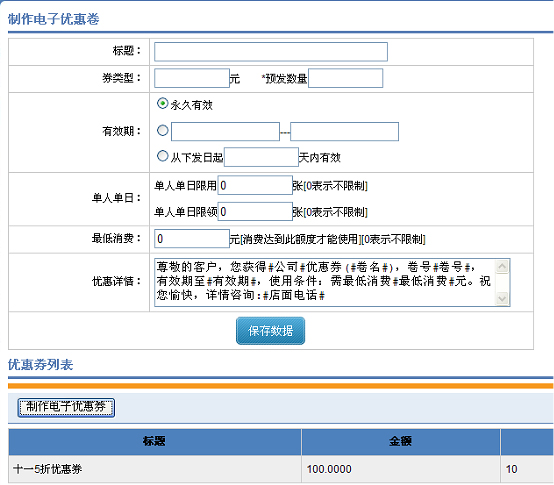Select the 永久有效 radio button

(162, 103)
